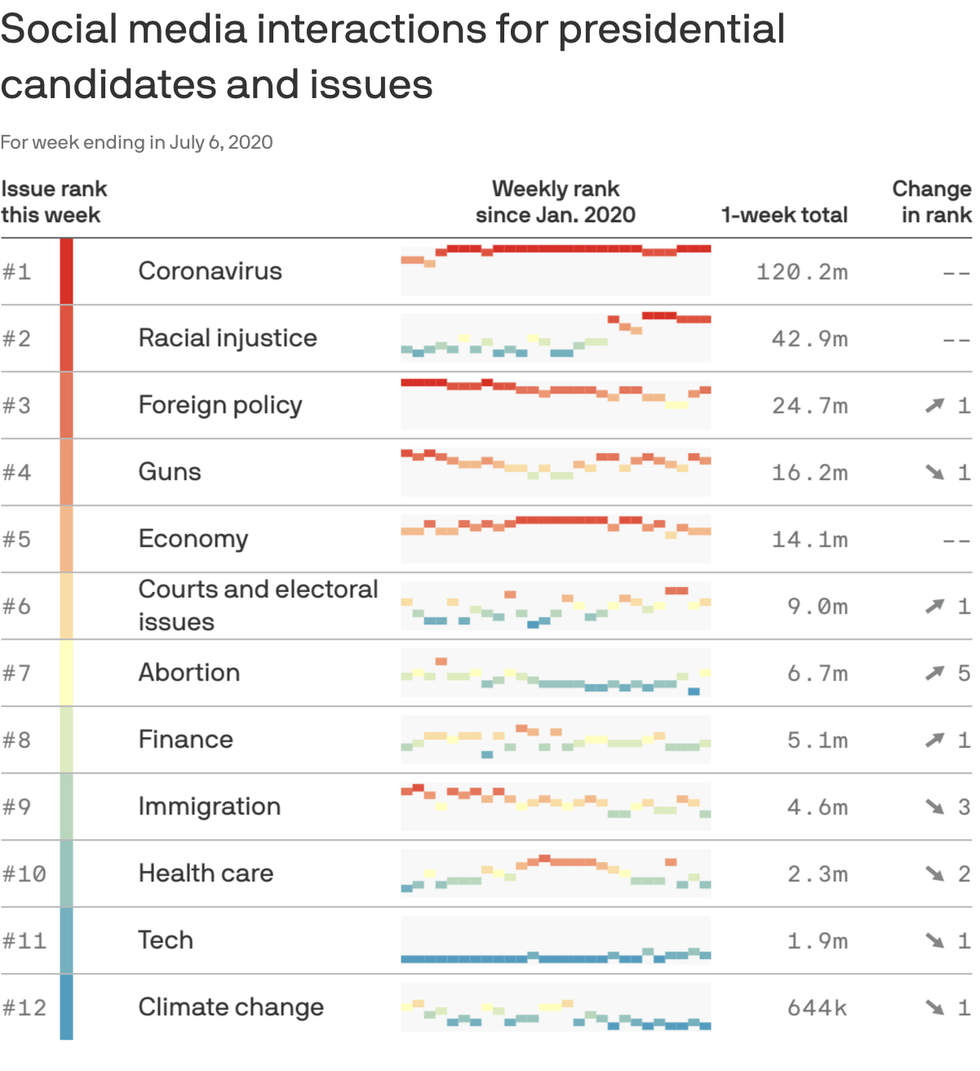Image resolution: width=980 pixels, height=1071 pixels.
Task: Click the down arrow for Health care
Action: [935, 874]
